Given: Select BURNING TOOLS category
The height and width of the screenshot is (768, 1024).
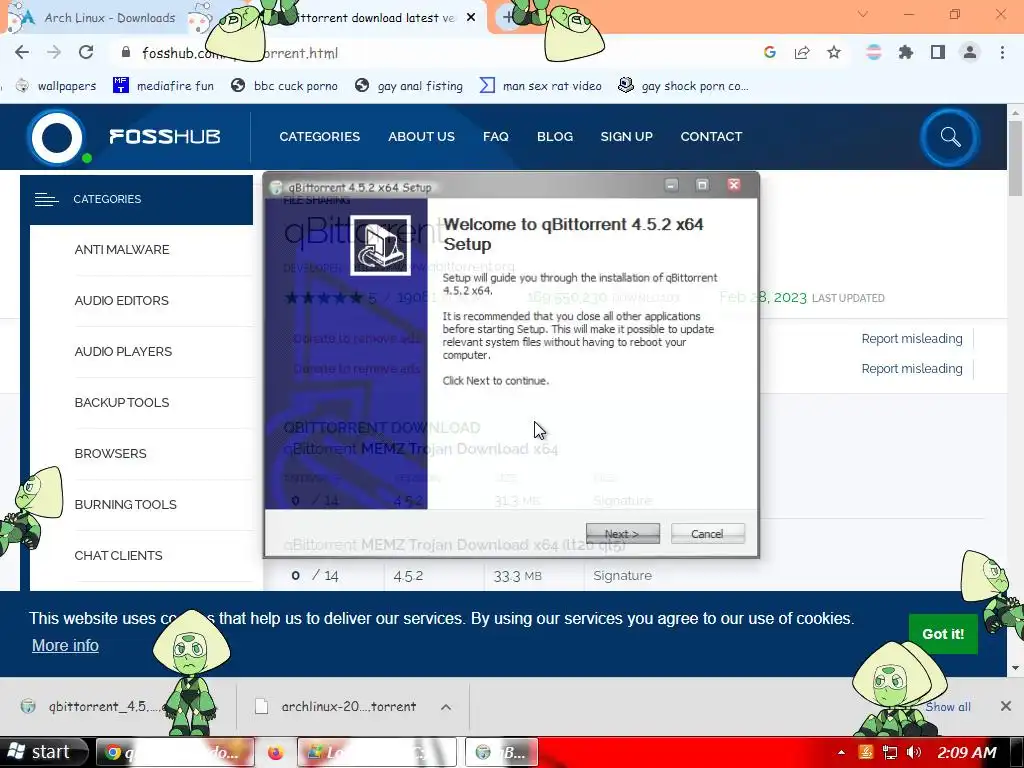Looking at the screenshot, I should [125, 504].
